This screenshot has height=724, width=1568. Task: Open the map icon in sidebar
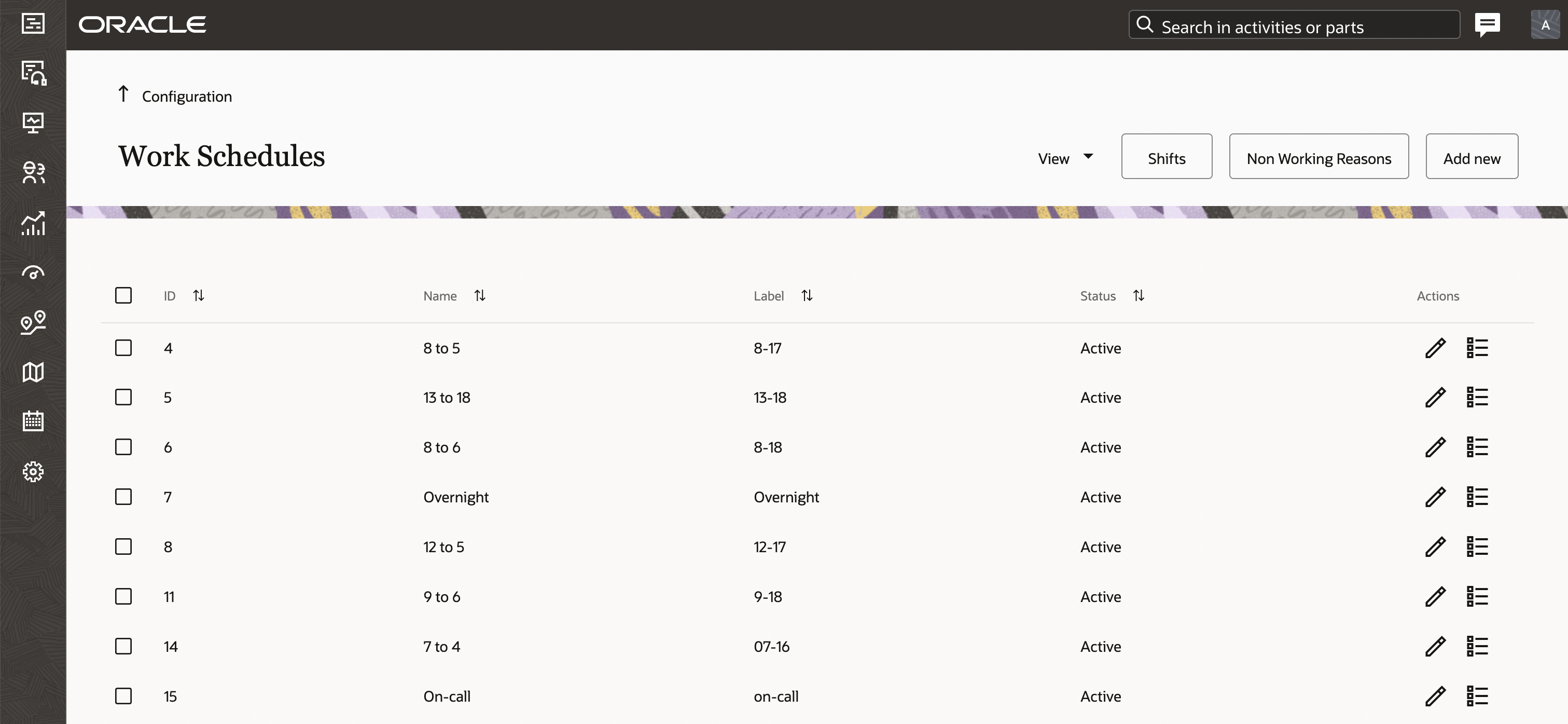[33, 372]
